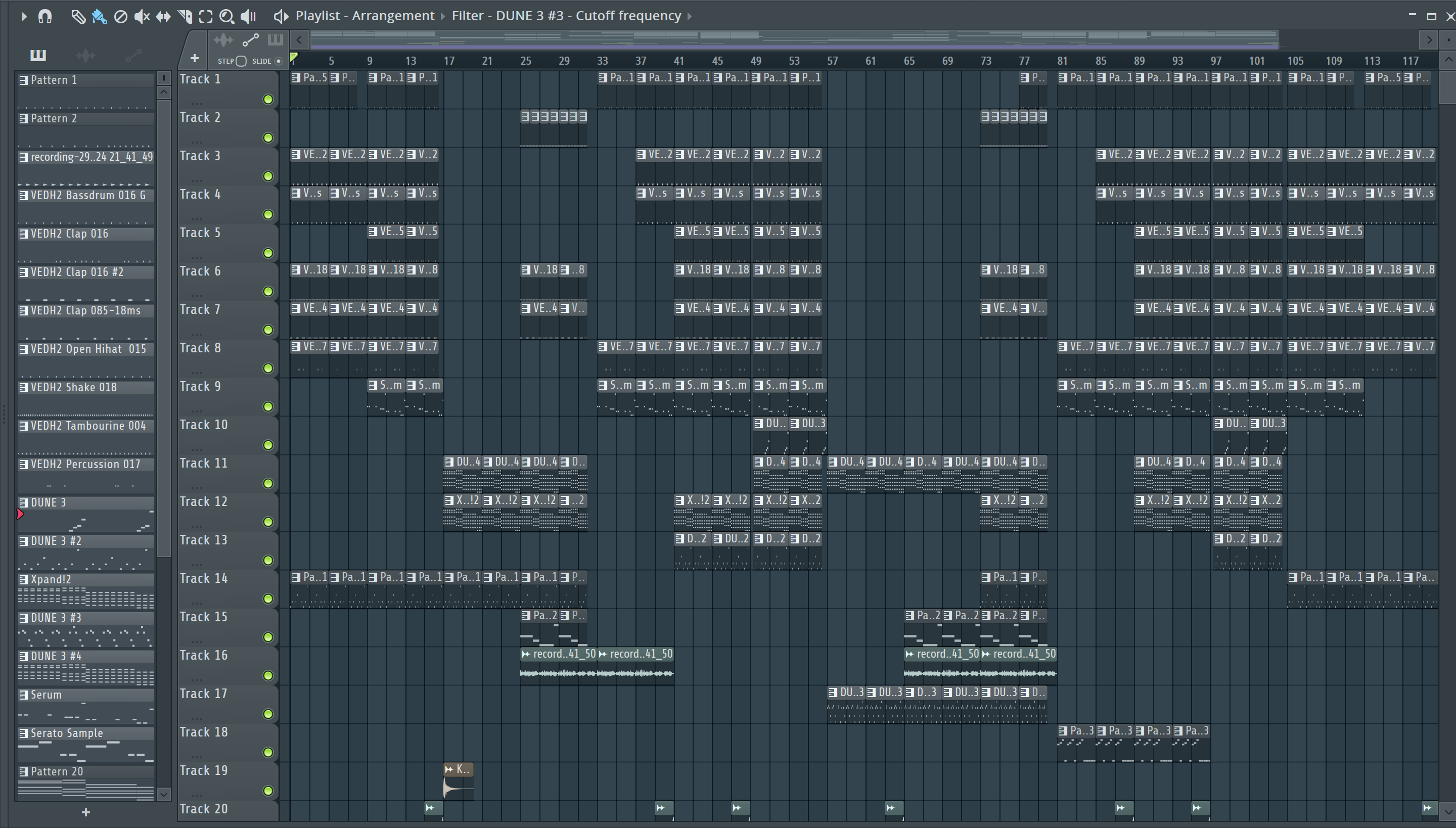The width and height of the screenshot is (1456, 828).
Task: Click the playlist overview minimap scrollbar
Action: 794,40
